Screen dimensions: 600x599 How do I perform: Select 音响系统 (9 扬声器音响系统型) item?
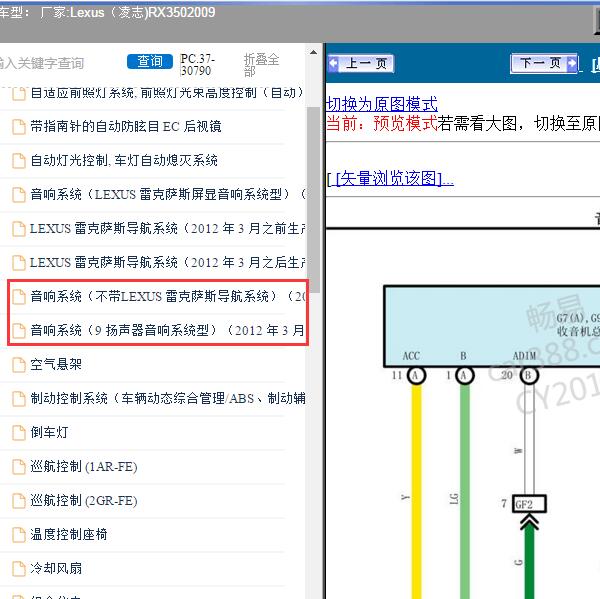coord(168,330)
